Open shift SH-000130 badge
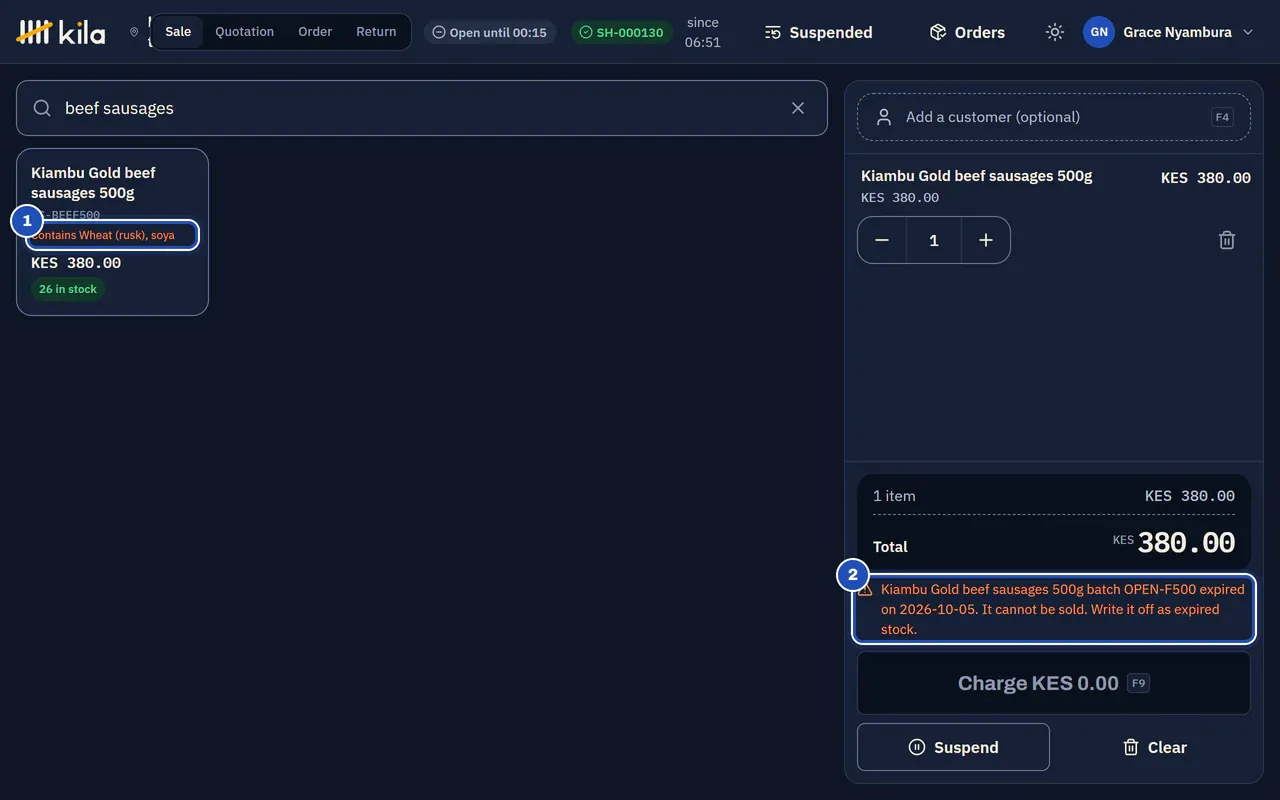This screenshot has height=800, width=1280. pos(621,32)
